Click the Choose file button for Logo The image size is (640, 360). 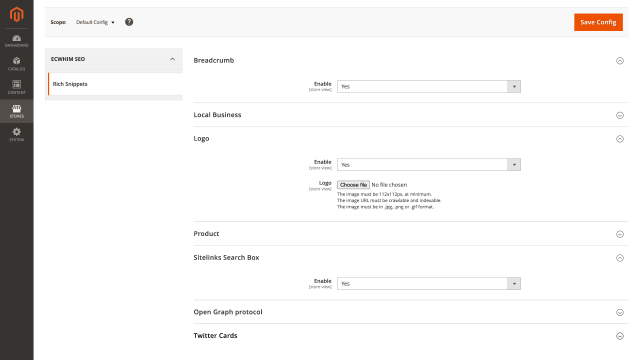click(x=353, y=185)
